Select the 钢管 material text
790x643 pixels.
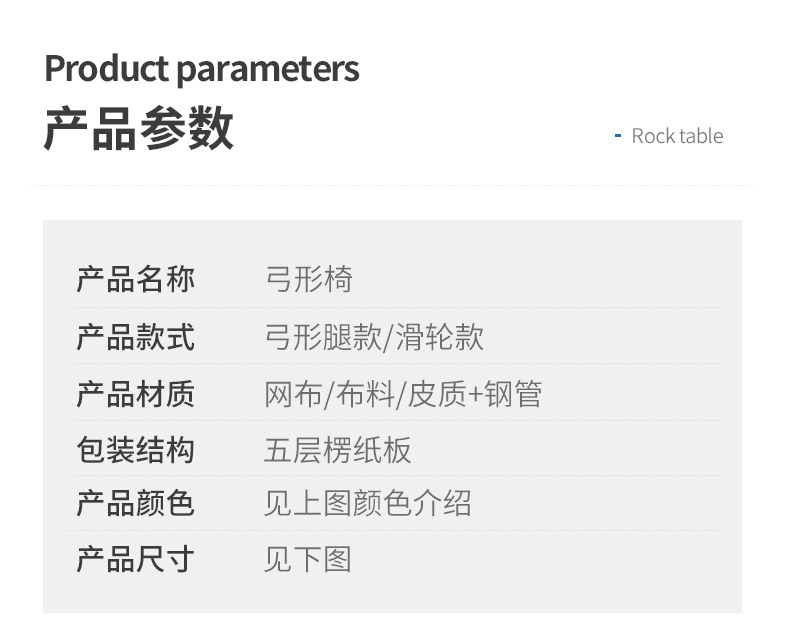(513, 394)
